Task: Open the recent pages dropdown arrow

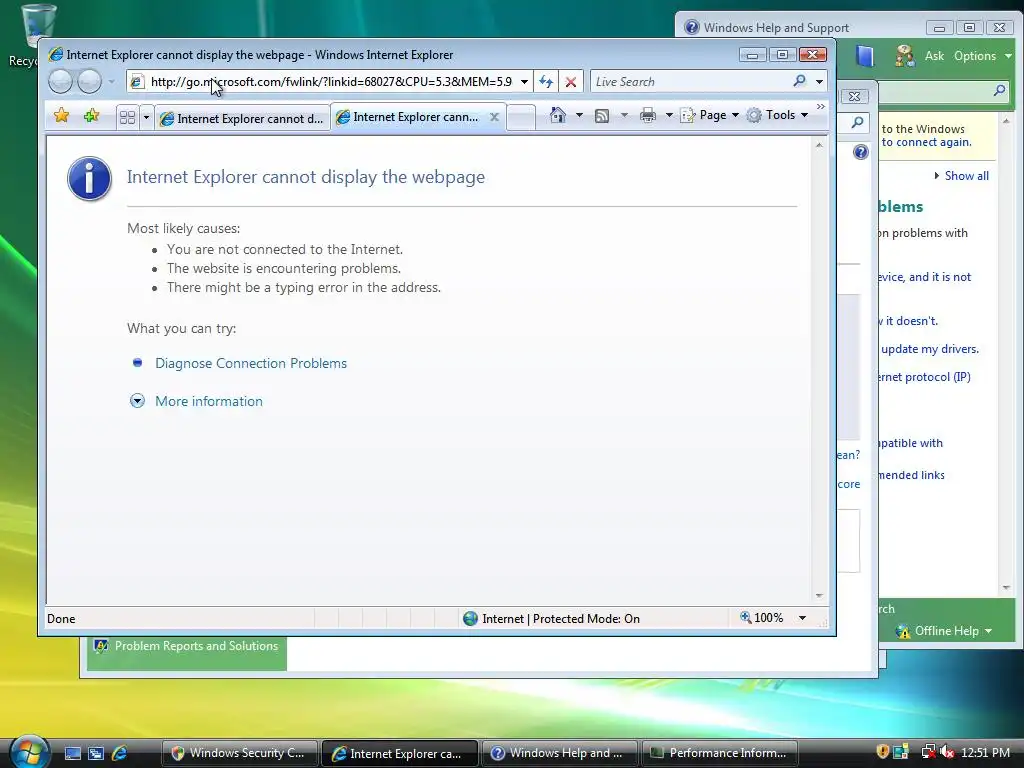Action: point(111,82)
